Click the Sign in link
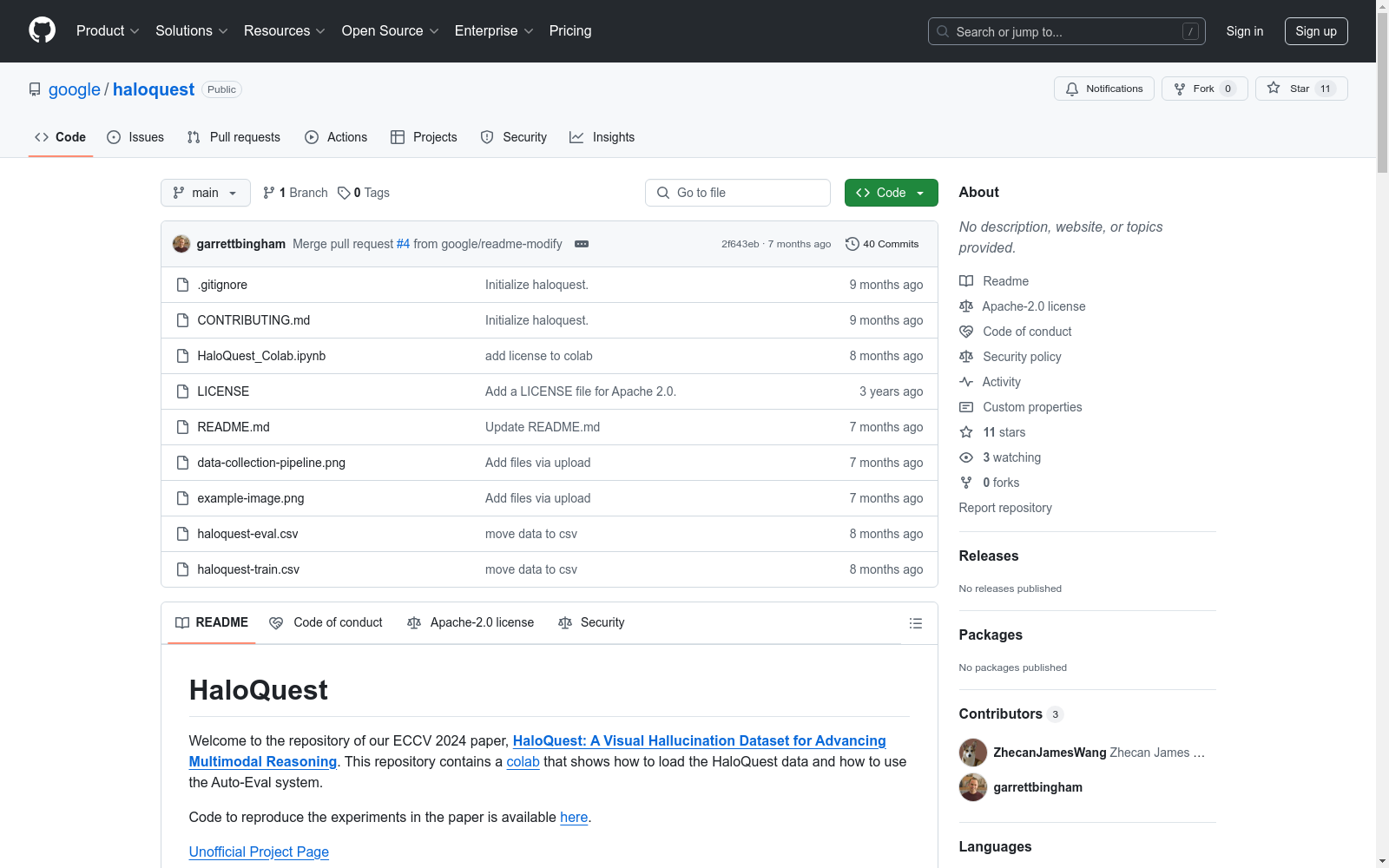Image resolution: width=1389 pixels, height=868 pixels. [x=1245, y=31]
